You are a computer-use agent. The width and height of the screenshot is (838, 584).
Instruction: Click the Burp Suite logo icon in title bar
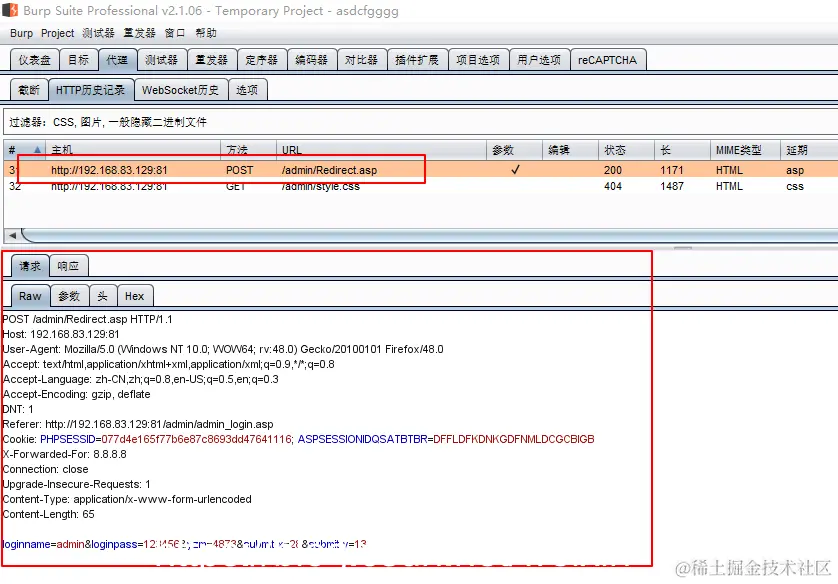(10, 10)
